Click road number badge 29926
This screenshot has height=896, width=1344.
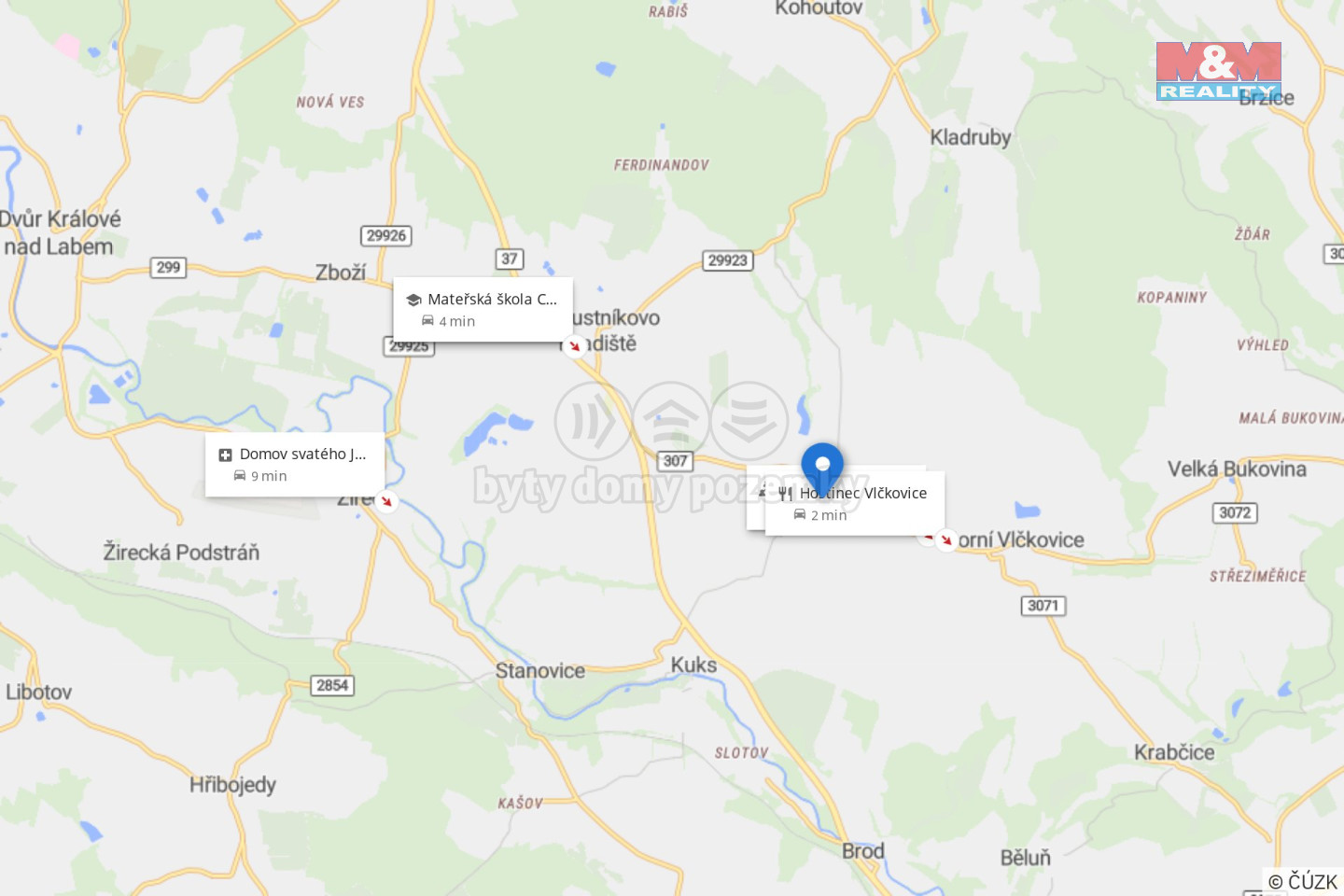pyautogui.click(x=386, y=235)
